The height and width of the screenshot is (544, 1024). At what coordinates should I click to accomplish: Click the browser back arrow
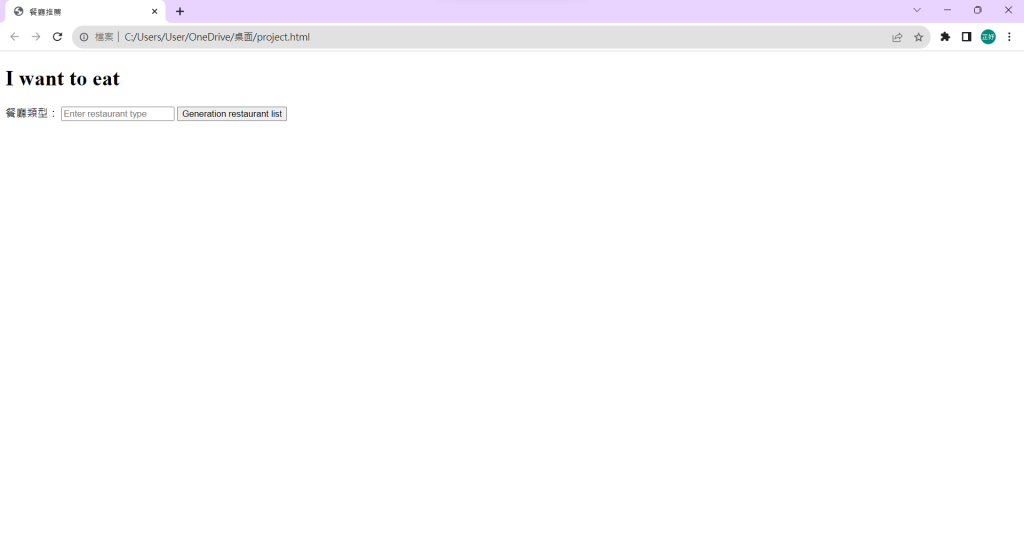click(x=14, y=37)
